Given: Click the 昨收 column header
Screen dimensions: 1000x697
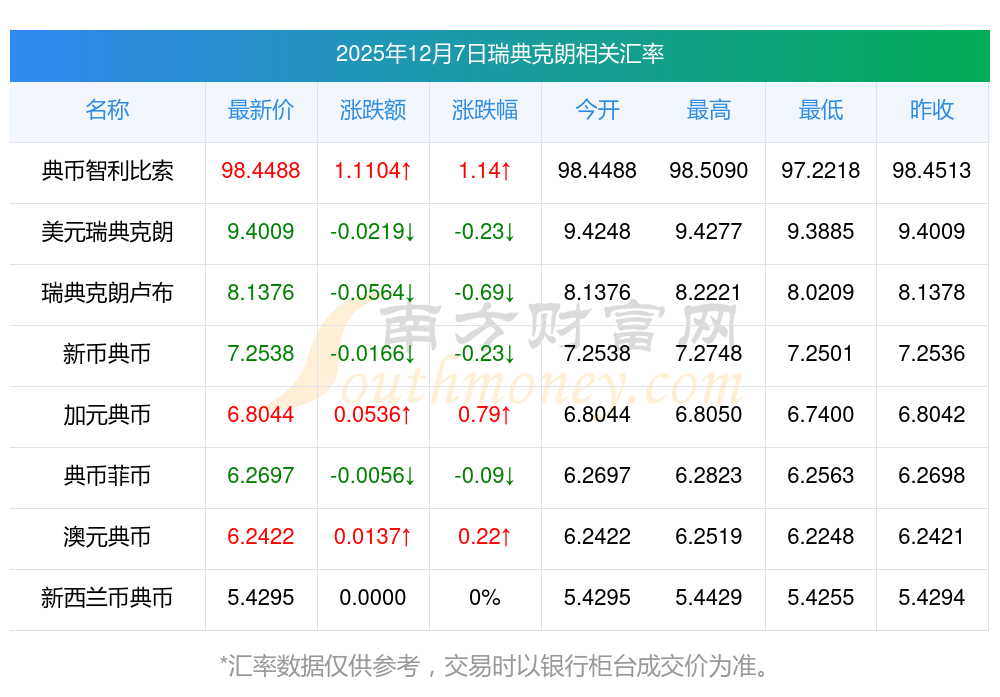Looking at the screenshot, I should click(x=932, y=110).
